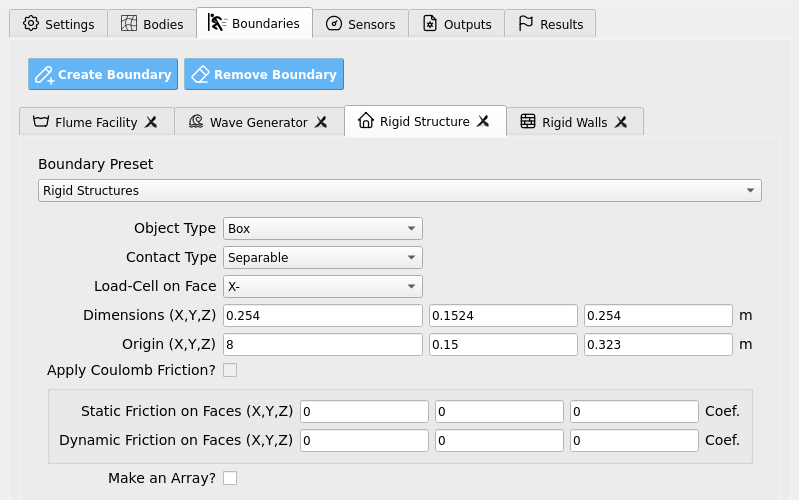Click the Settings gear icon tab
Image resolution: width=799 pixels, height=500 pixels.
(31, 23)
